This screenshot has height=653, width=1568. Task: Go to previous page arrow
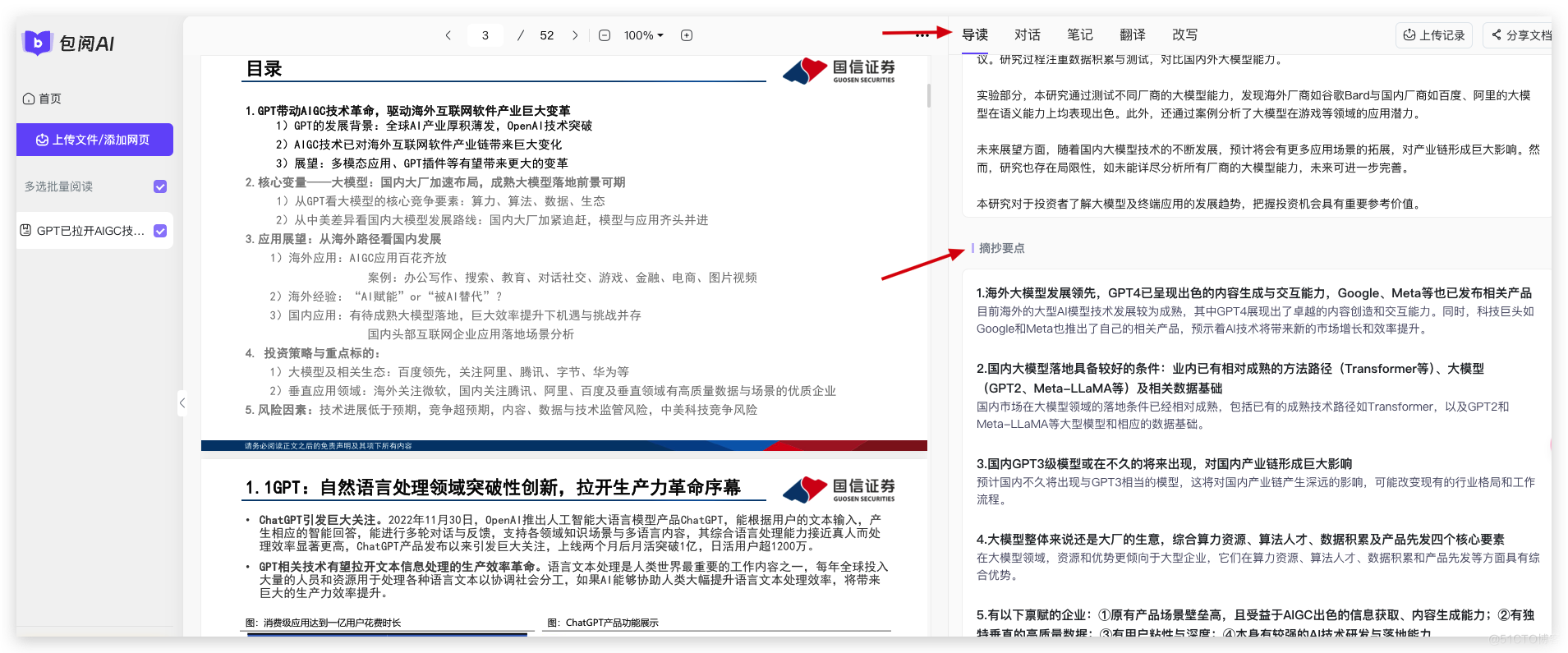click(x=448, y=35)
